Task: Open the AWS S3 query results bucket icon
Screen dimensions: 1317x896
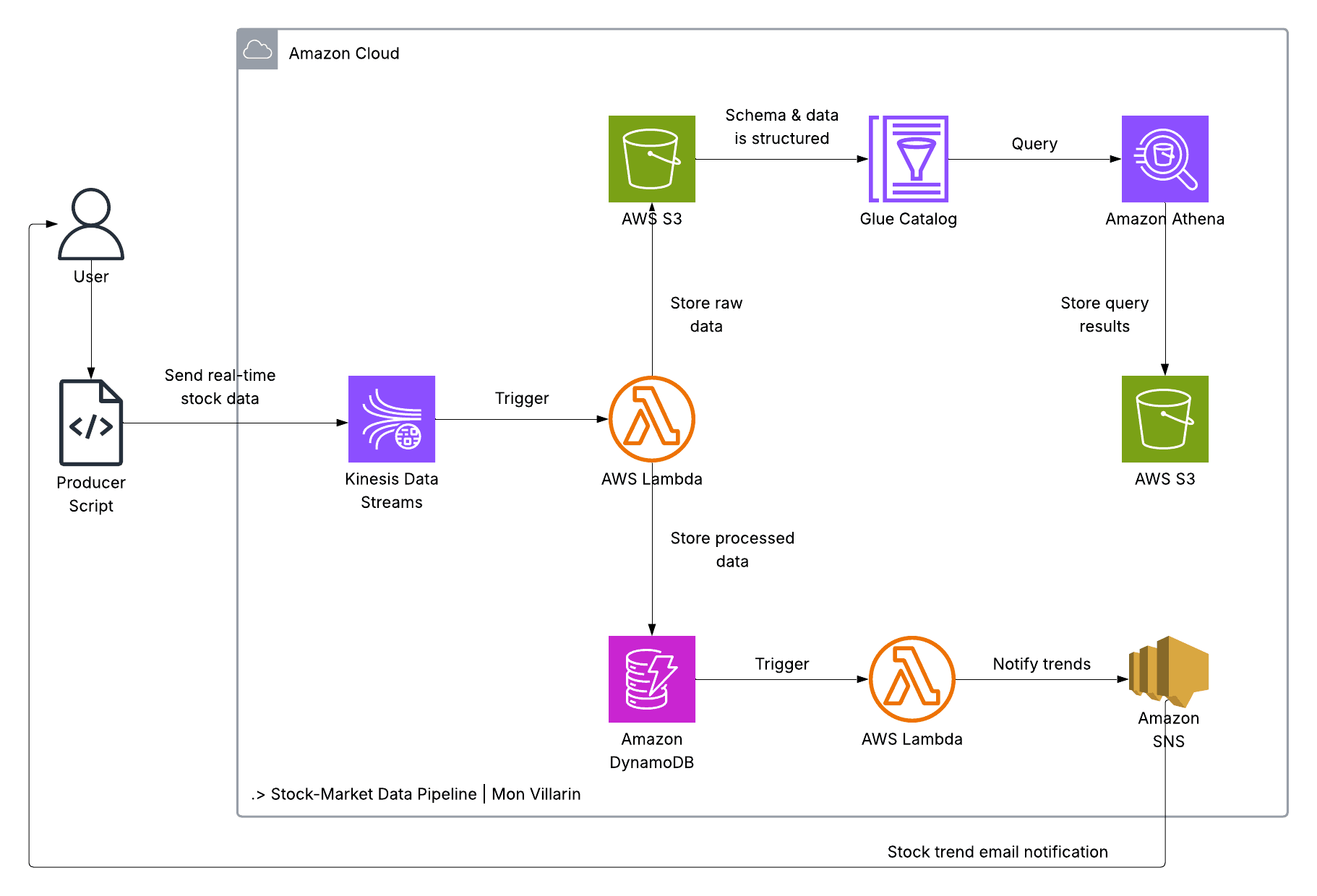Action: pyautogui.click(x=1164, y=419)
